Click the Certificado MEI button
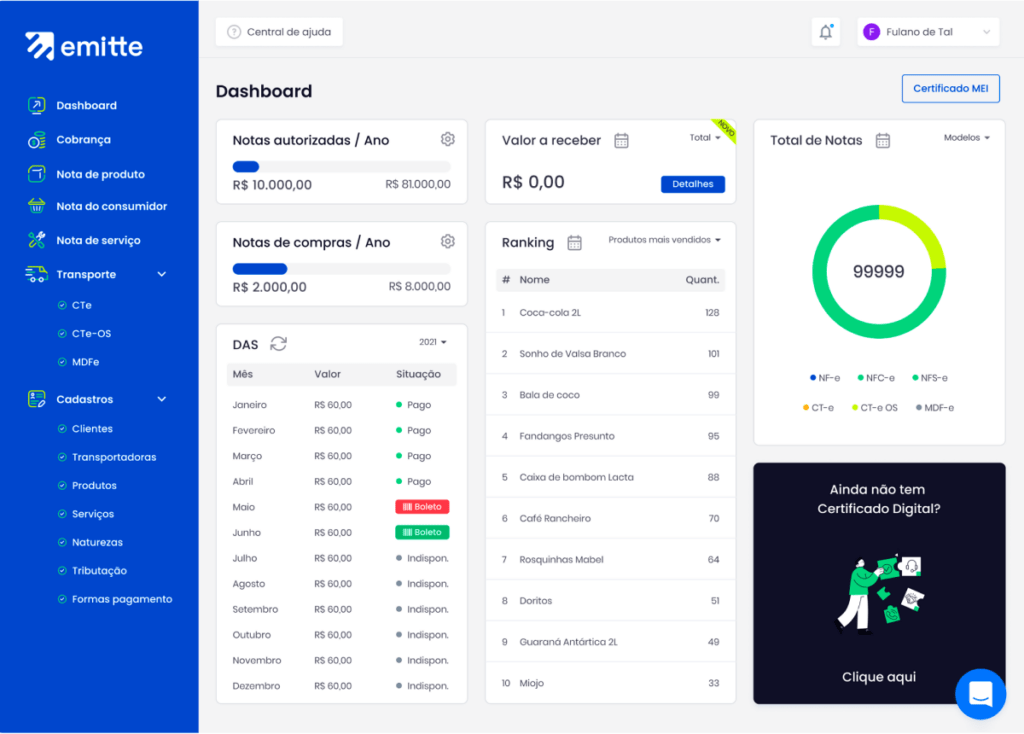The width and height of the screenshot is (1024, 734). pos(950,88)
